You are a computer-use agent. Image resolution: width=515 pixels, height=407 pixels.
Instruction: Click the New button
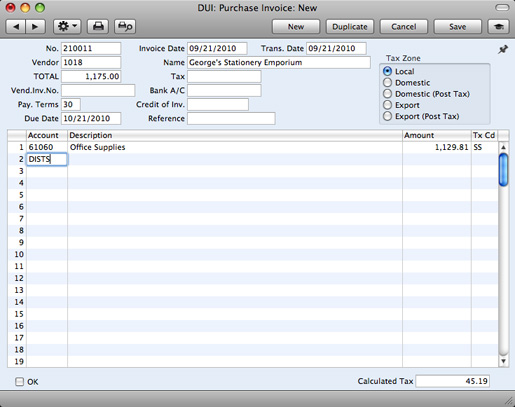tap(296, 27)
